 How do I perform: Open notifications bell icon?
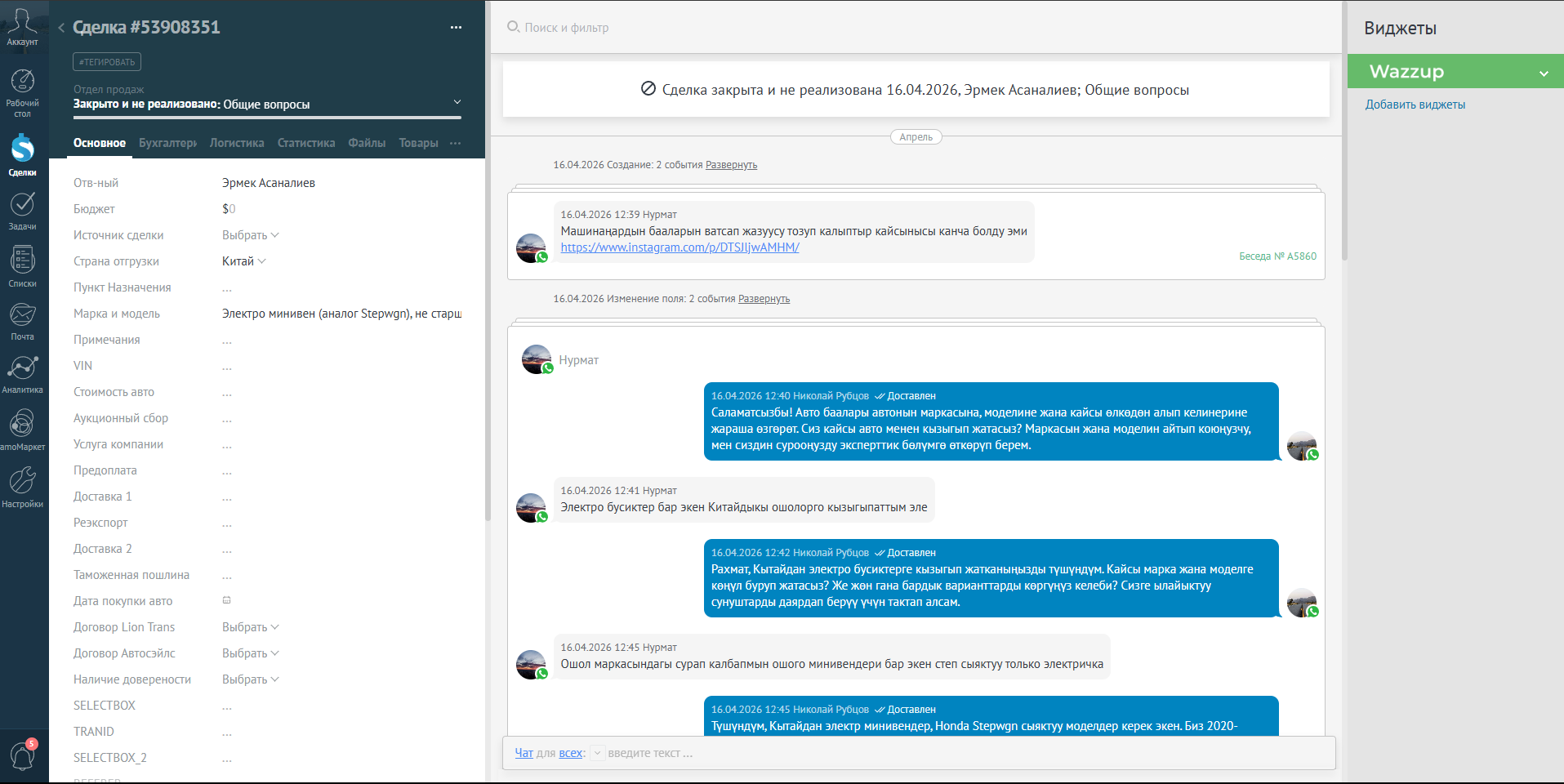[x=22, y=755]
